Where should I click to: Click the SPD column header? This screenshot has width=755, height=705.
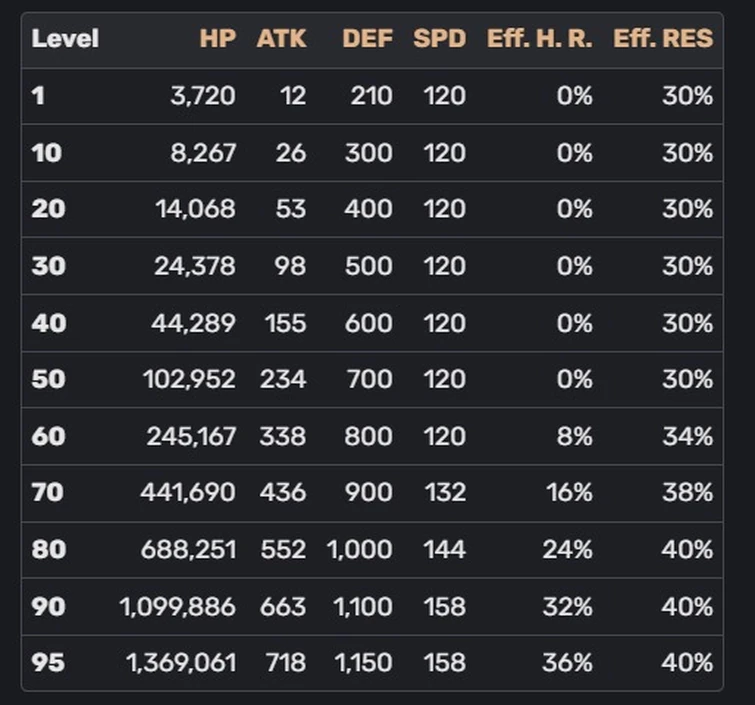pos(440,39)
